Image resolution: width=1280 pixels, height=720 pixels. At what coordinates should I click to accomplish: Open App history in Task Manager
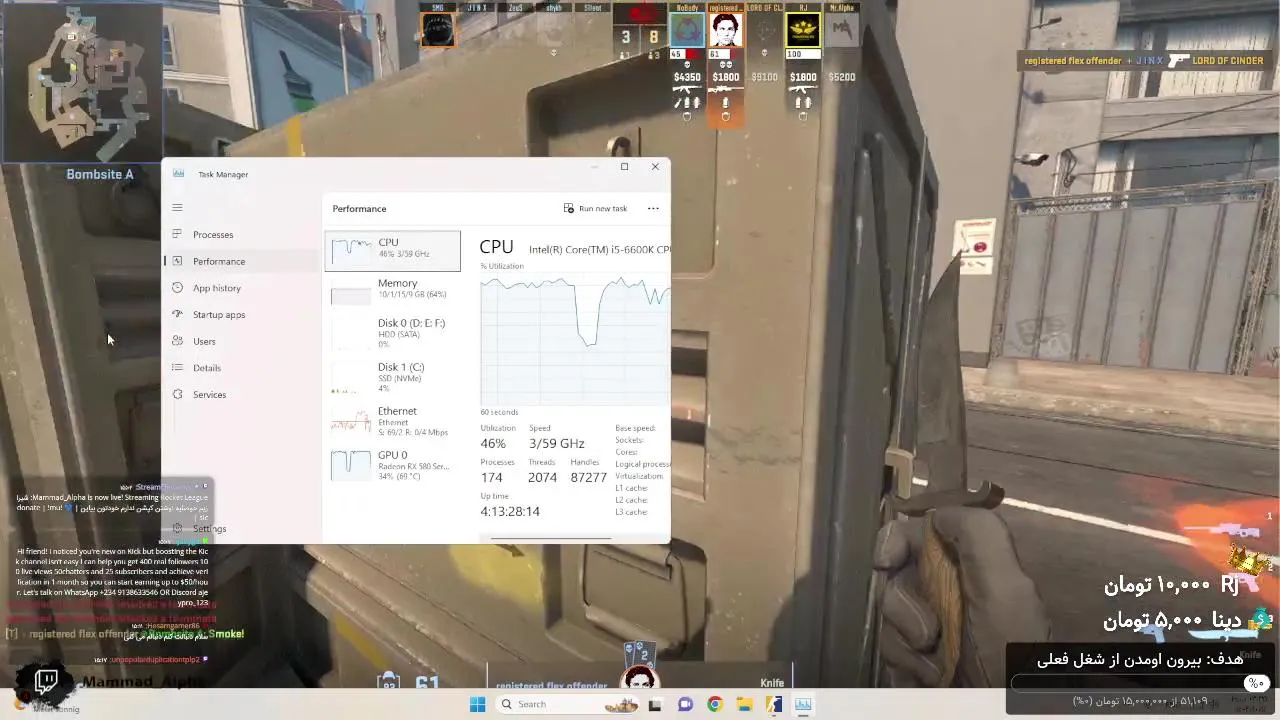(240, 288)
